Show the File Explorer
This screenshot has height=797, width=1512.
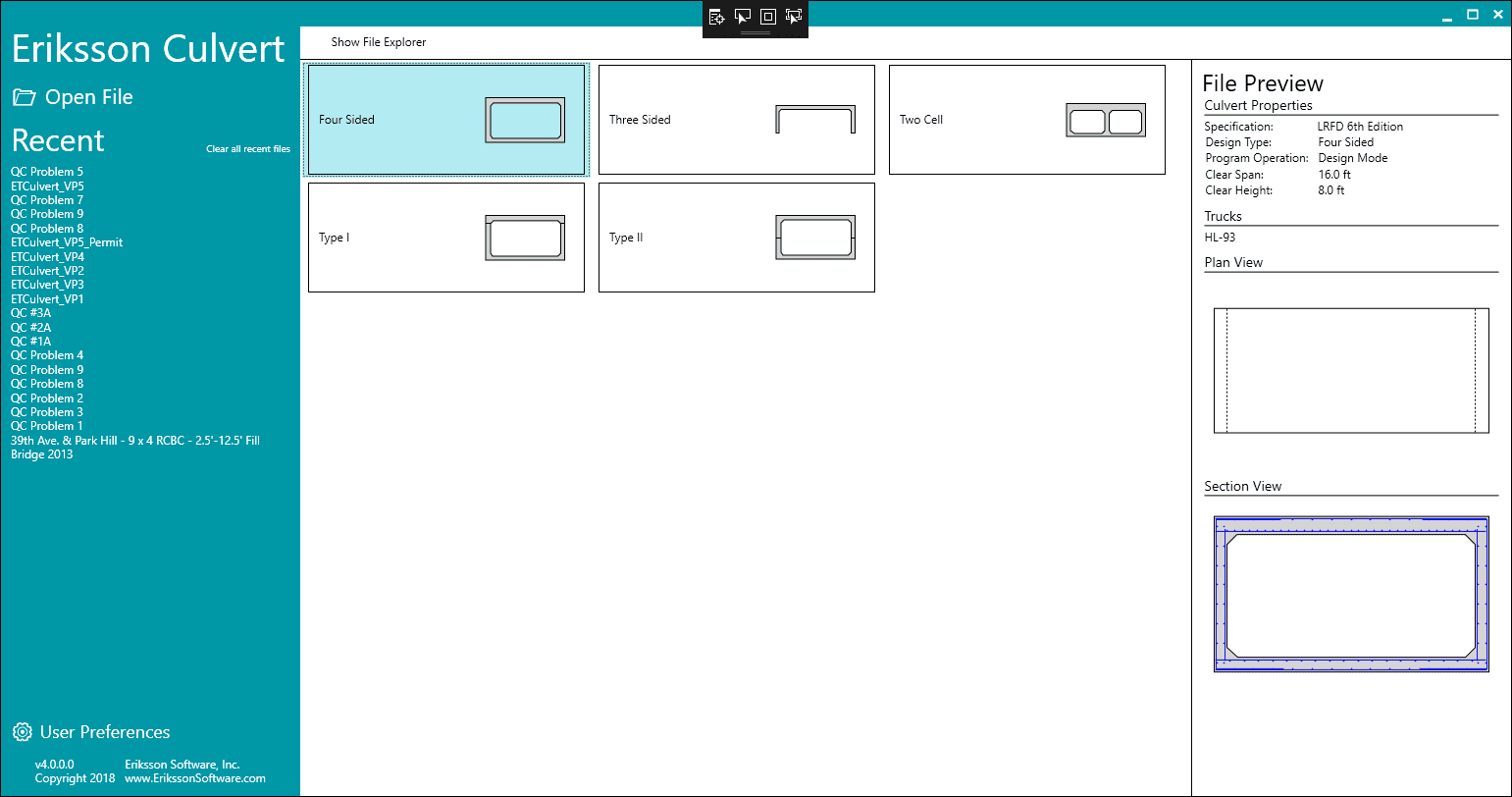[x=379, y=42]
